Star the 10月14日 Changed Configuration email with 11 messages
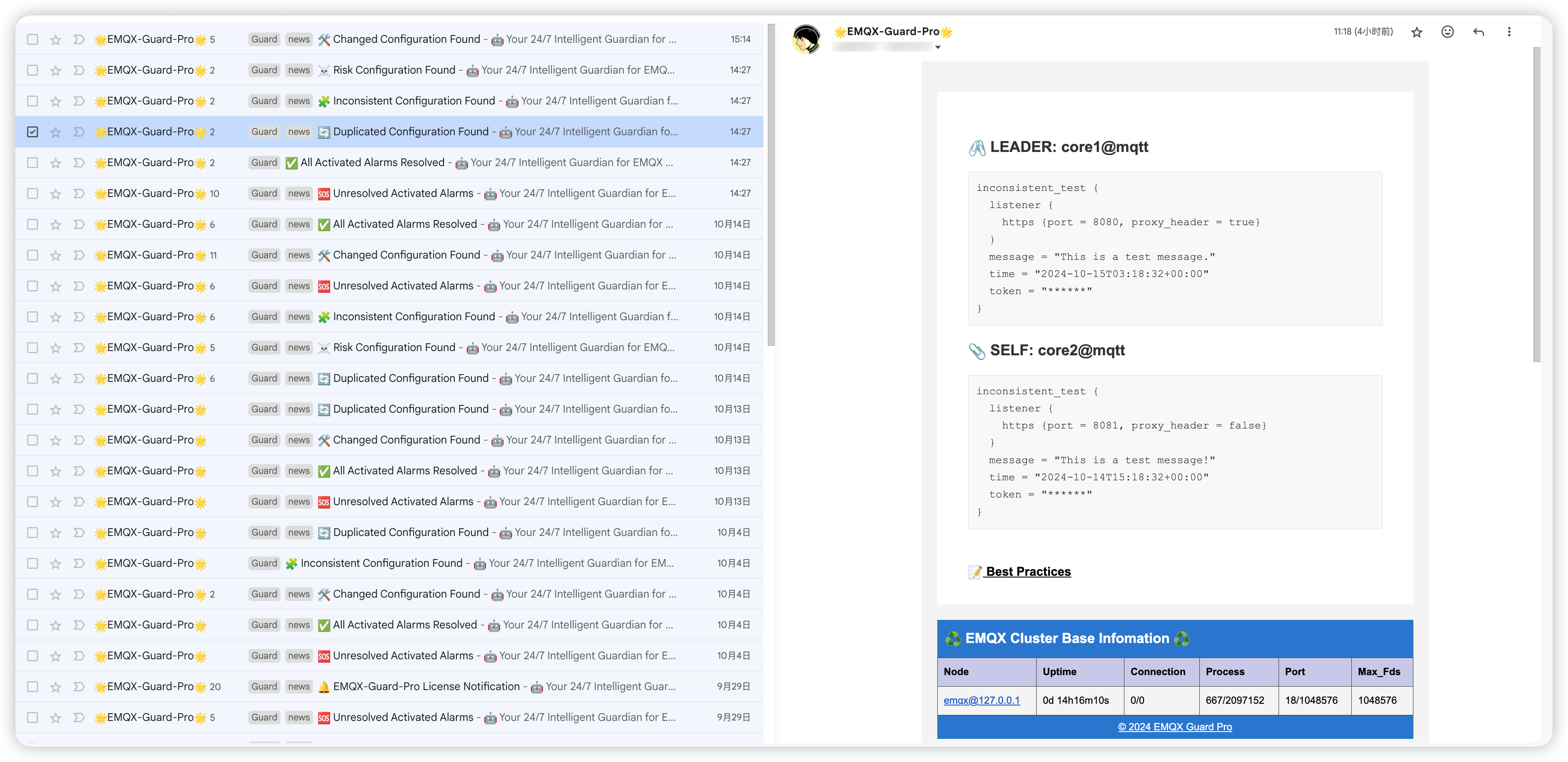The width and height of the screenshot is (1568, 762). pos(55,255)
